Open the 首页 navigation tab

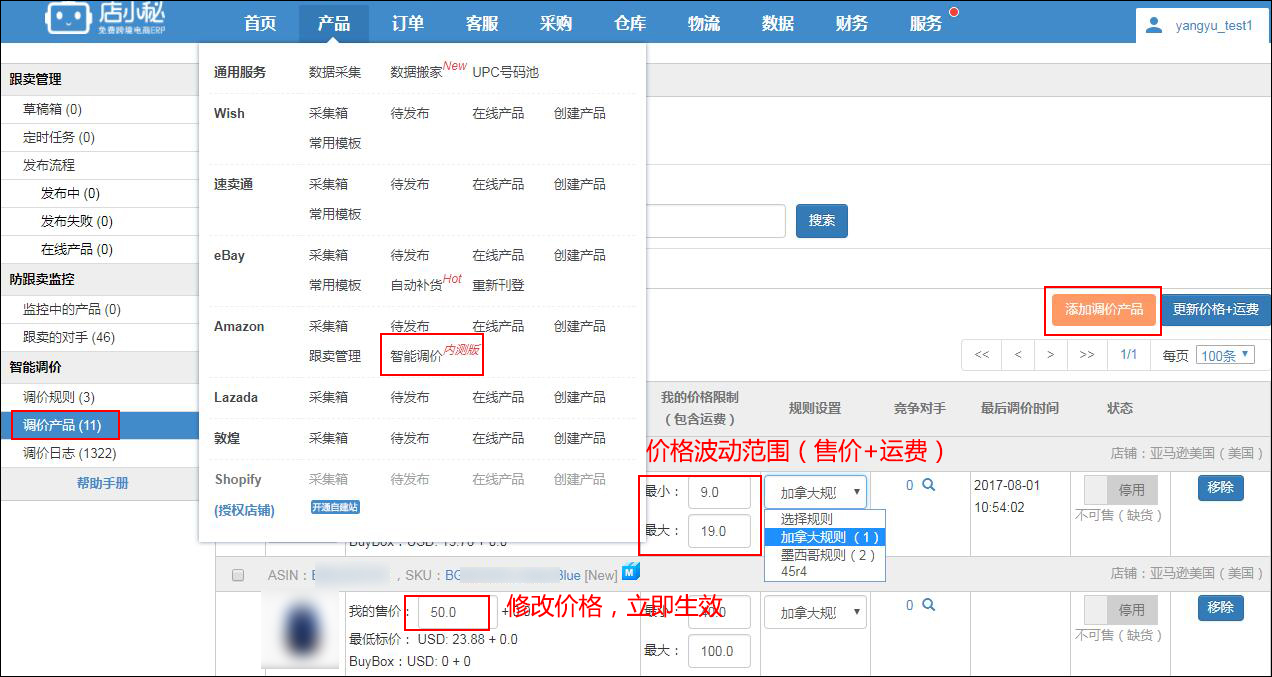point(260,23)
